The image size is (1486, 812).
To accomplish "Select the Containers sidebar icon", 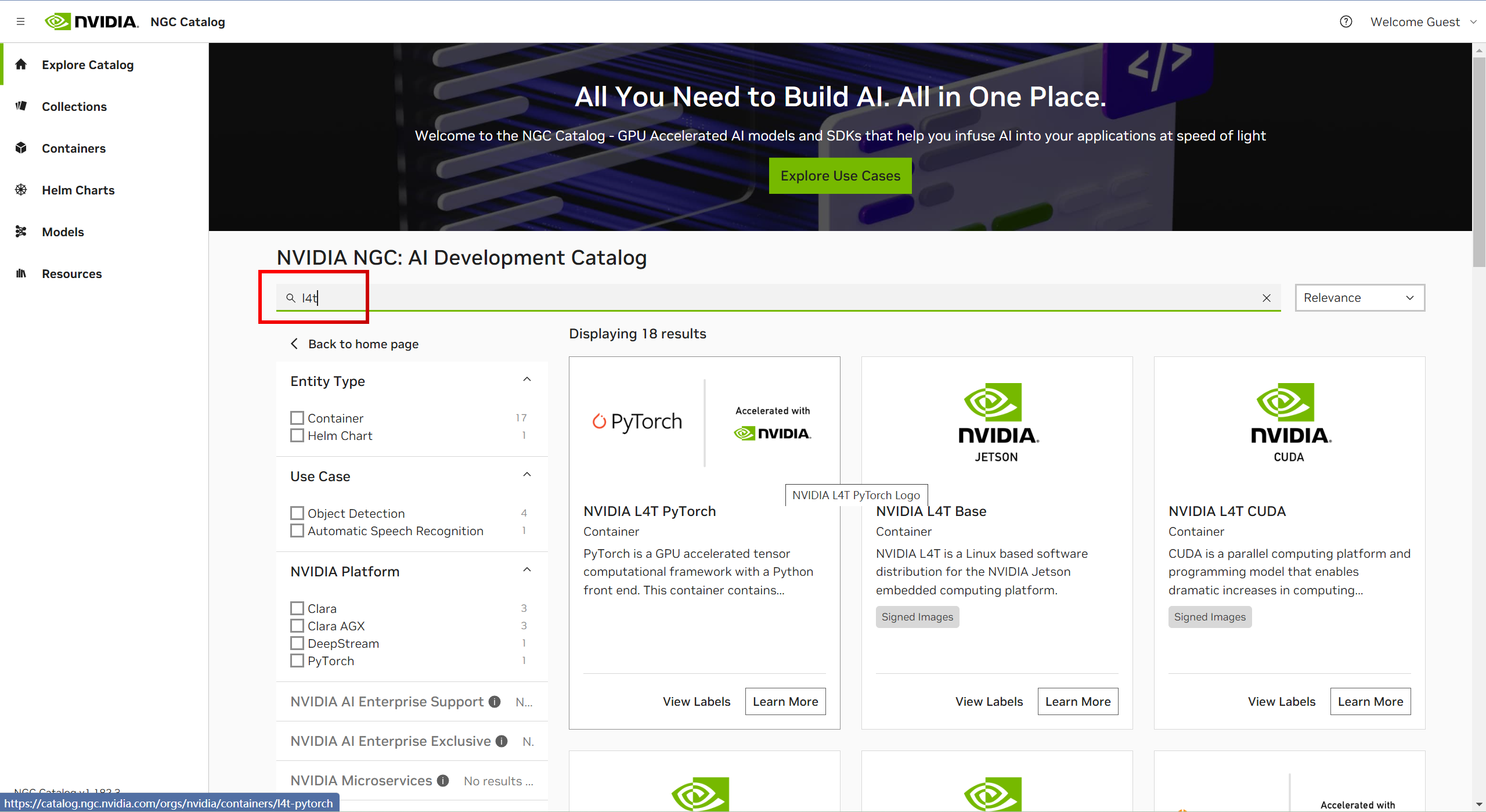I will [x=21, y=148].
